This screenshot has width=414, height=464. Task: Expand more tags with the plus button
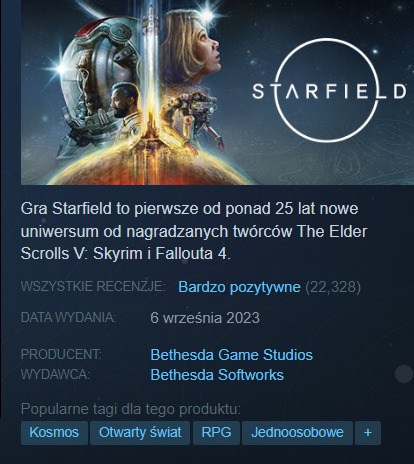click(368, 433)
